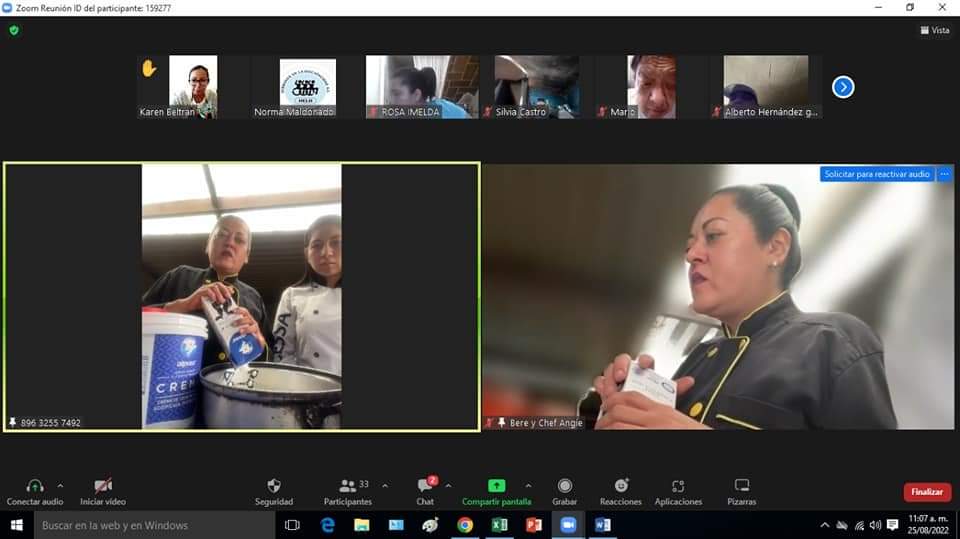The height and width of the screenshot is (539, 960).
Task: Click the Conectar audio headphone icon
Action: [35, 486]
